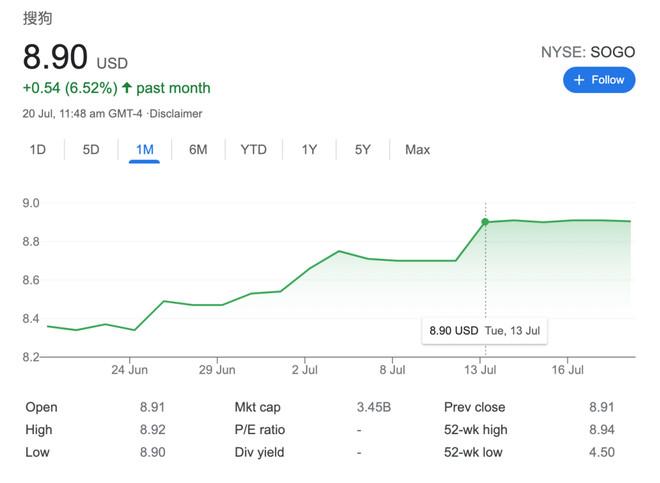Open the Disclaimer link

click(x=176, y=114)
